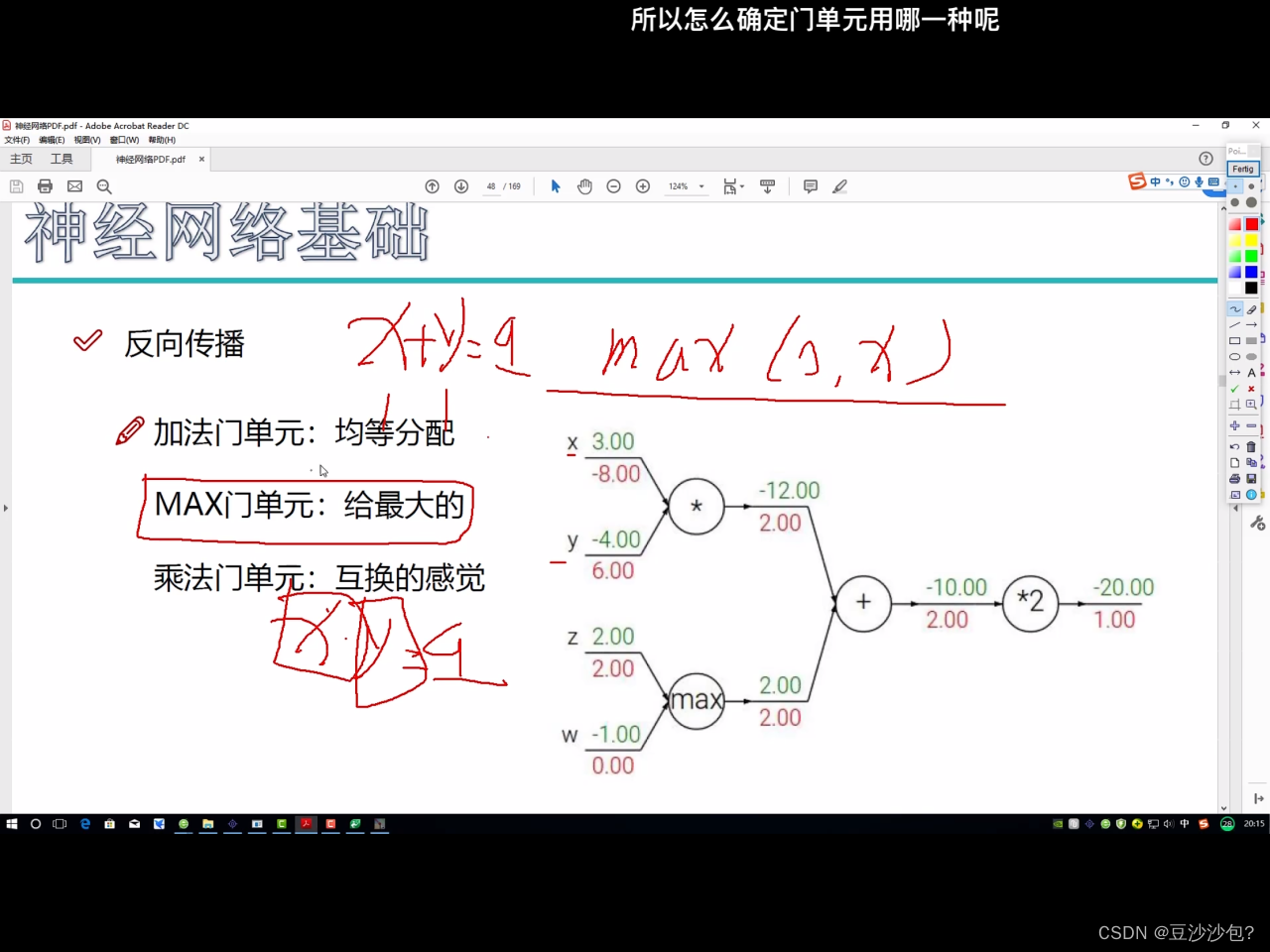
Task: Pick the black color swatch
Action: [1251, 288]
